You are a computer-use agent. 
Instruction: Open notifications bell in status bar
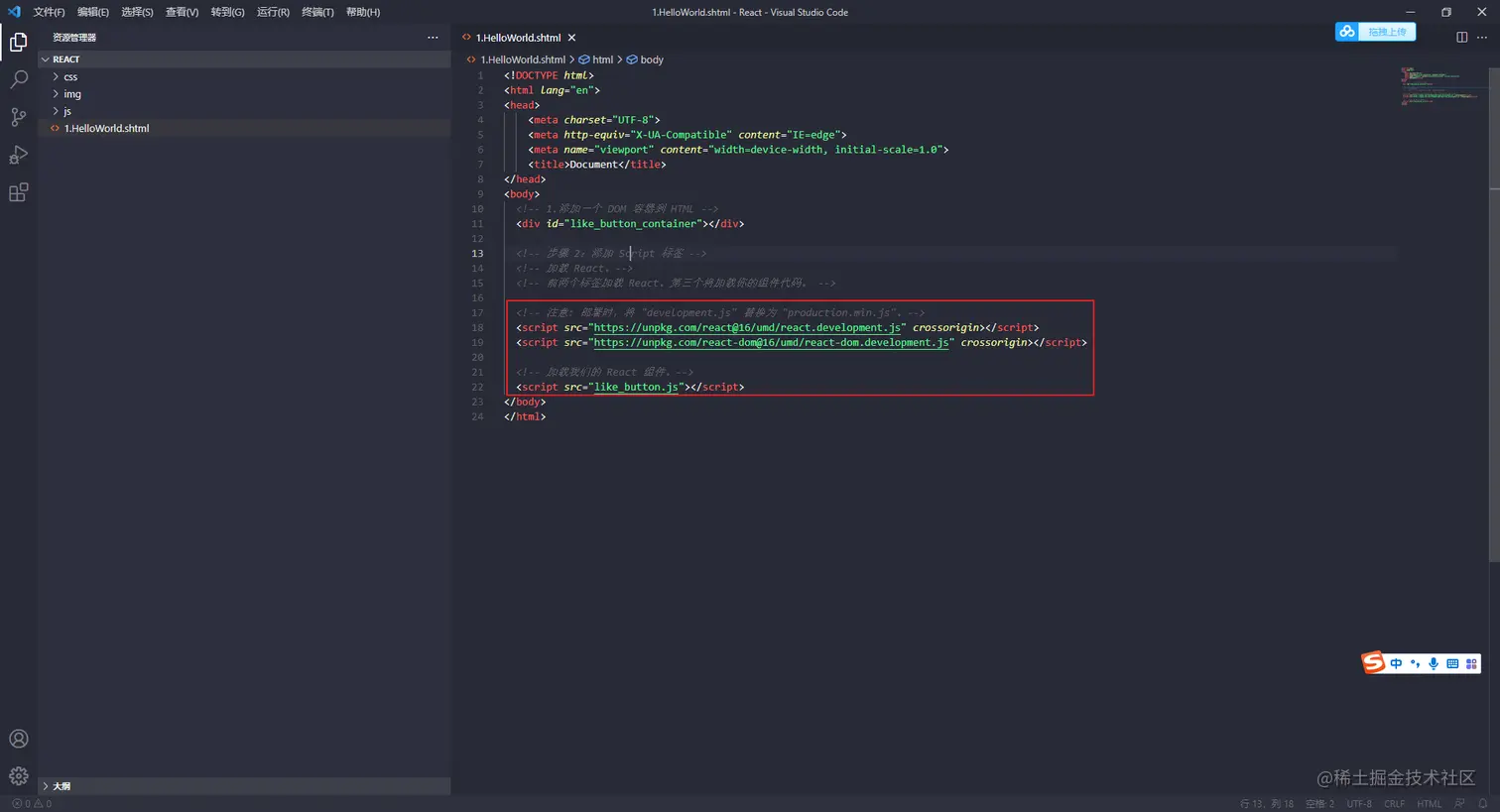[1483, 804]
